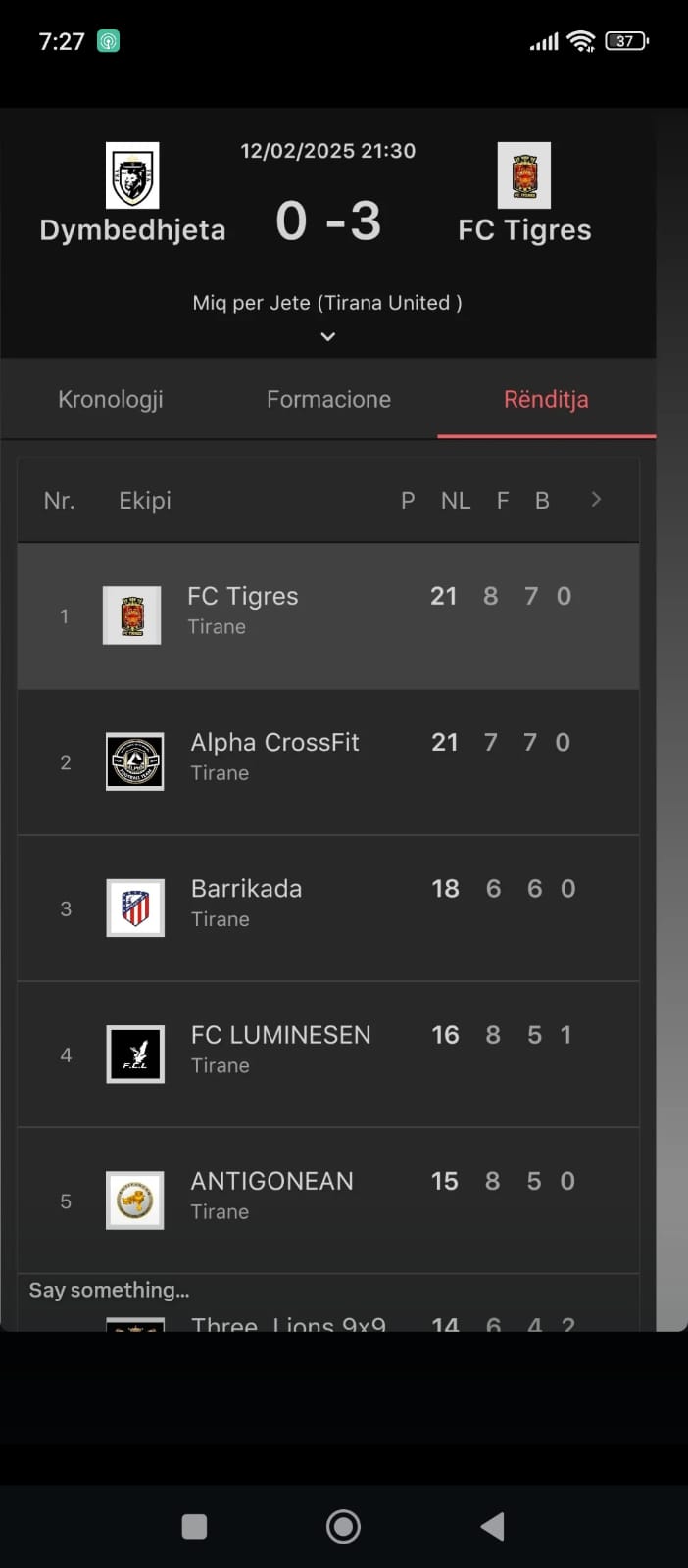Switch to Formacione tab

328,399
